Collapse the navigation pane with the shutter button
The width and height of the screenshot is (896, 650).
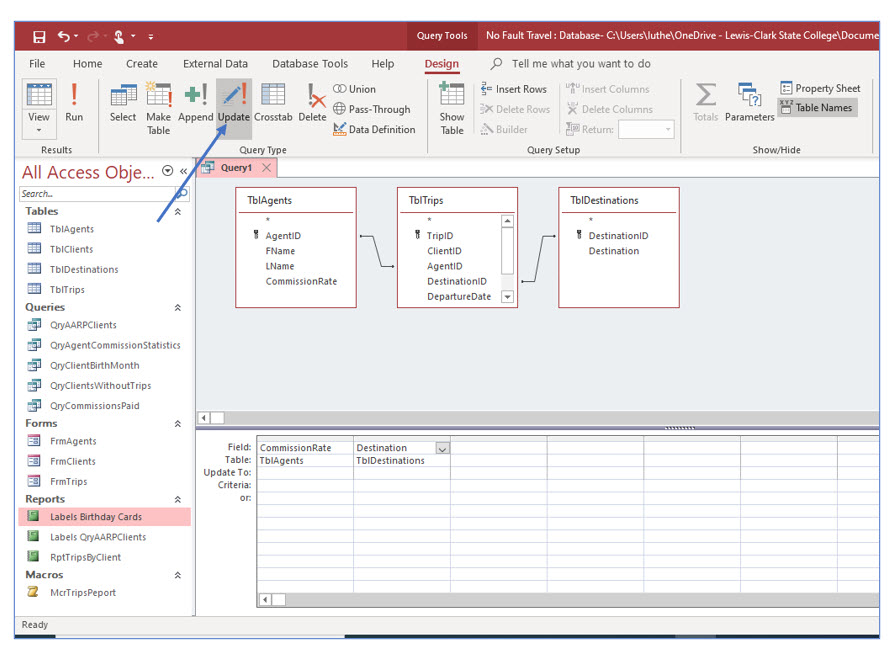tap(183, 171)
